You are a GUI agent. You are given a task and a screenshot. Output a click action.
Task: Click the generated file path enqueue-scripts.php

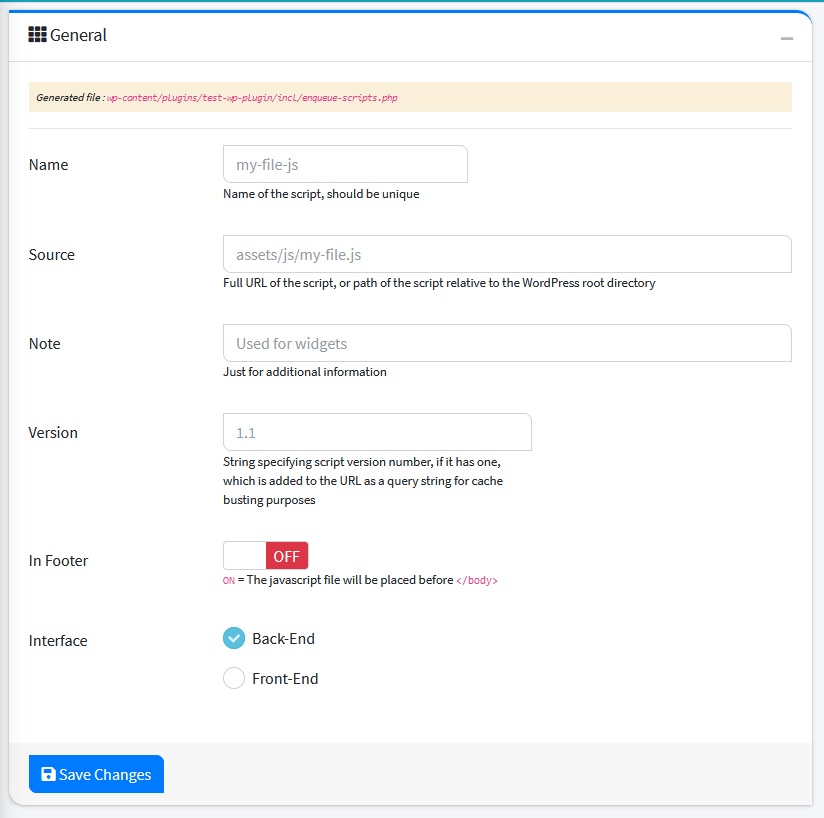[x=255, y=98]
